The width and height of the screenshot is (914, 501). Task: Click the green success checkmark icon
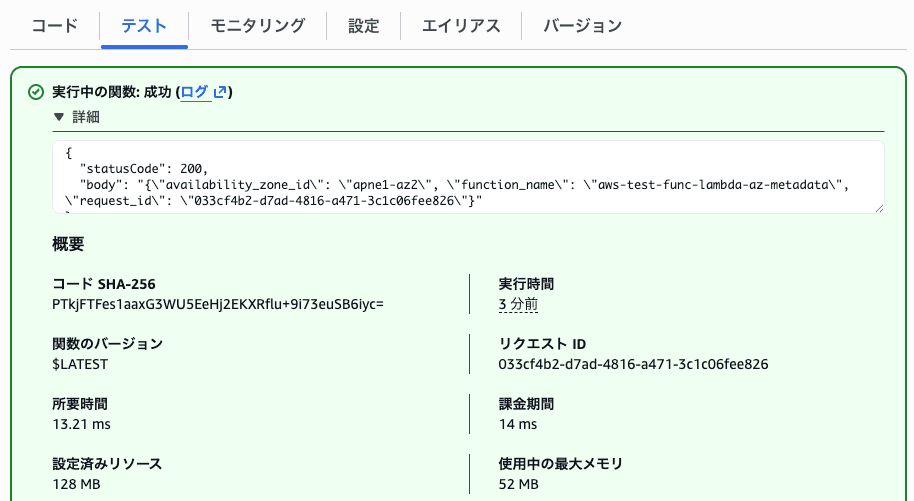pyautogui.click(x=36, y=92)
